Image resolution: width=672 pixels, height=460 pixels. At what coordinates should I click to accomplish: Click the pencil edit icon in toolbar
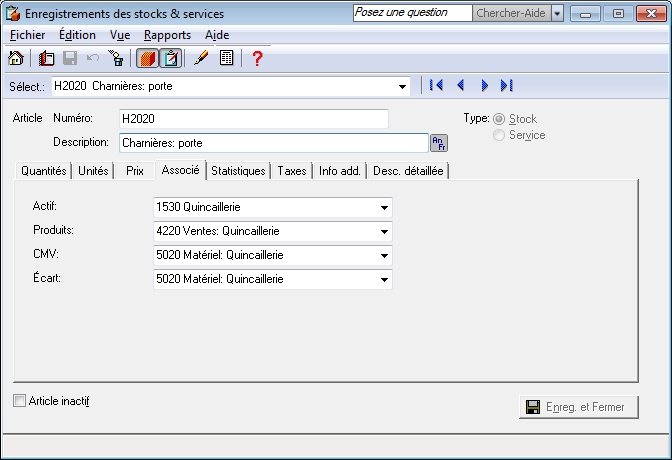(201, 59)
